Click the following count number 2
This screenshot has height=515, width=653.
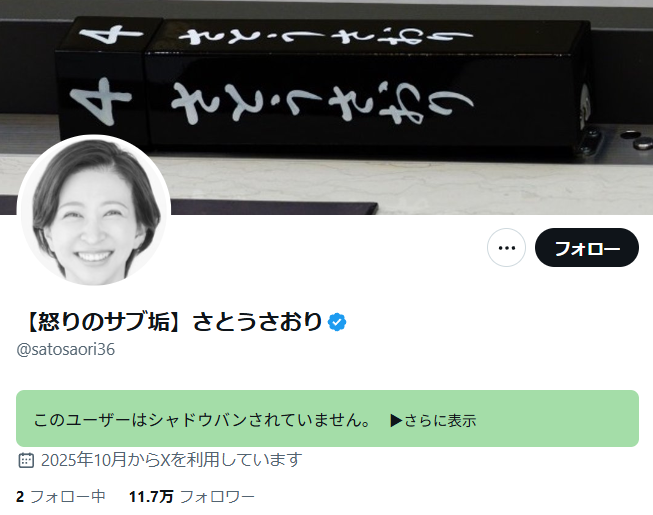(20, 497)
